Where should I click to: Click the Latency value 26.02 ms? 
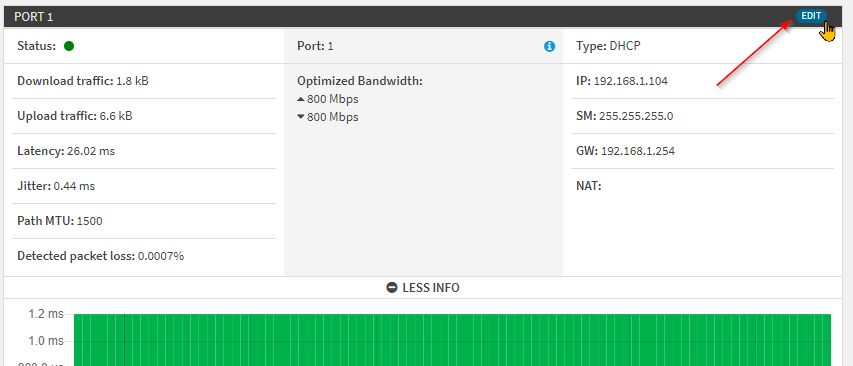[91, 151]
